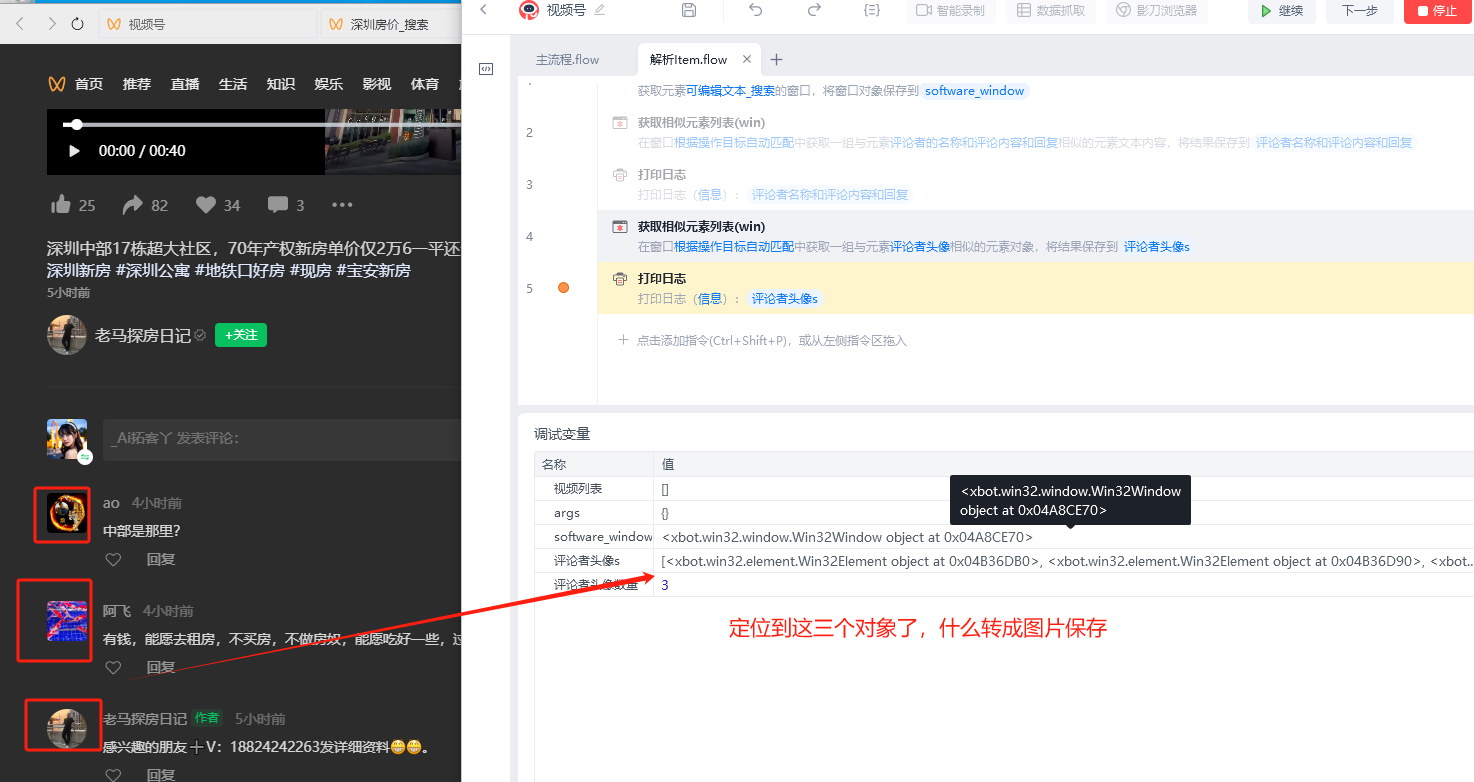1474x782 pixels.
Task: Toggle the breakpoint dot on line 5
Action: point(563,288)
